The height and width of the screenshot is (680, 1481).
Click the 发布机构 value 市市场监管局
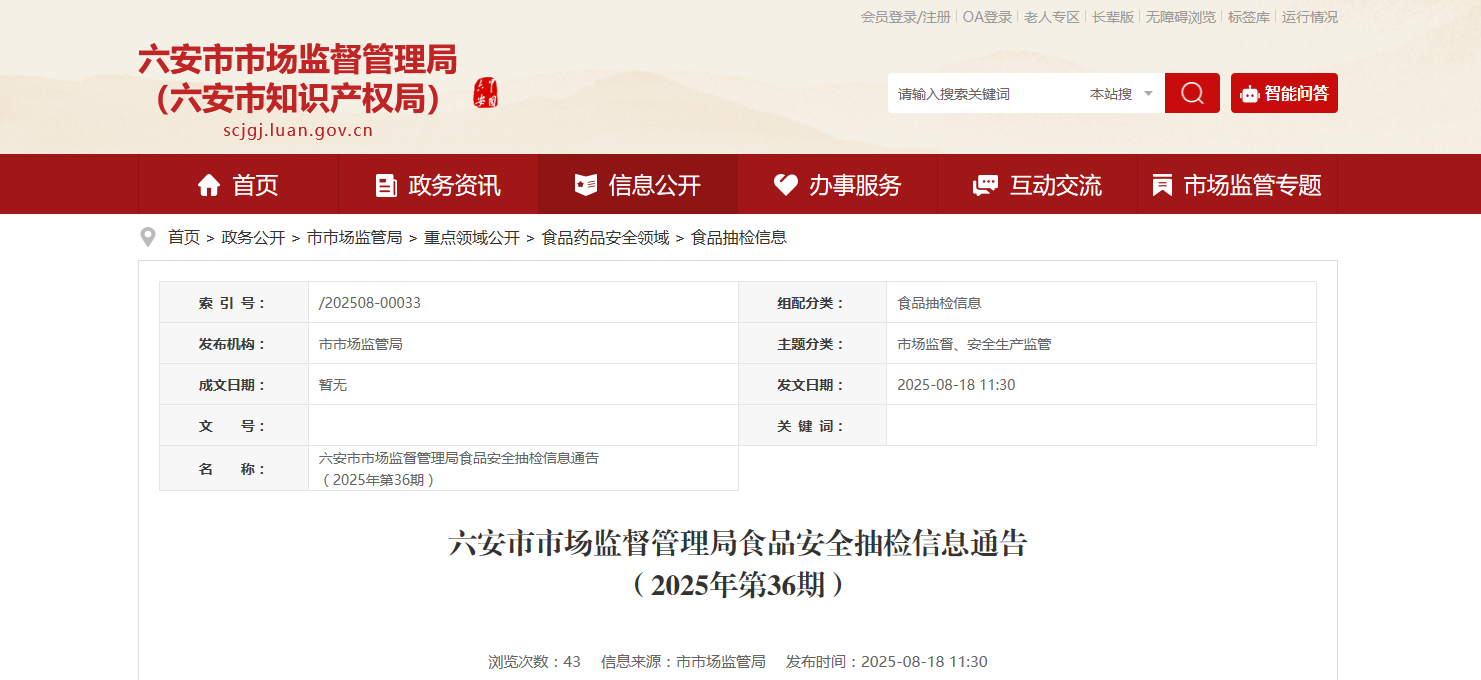(360, 343)
